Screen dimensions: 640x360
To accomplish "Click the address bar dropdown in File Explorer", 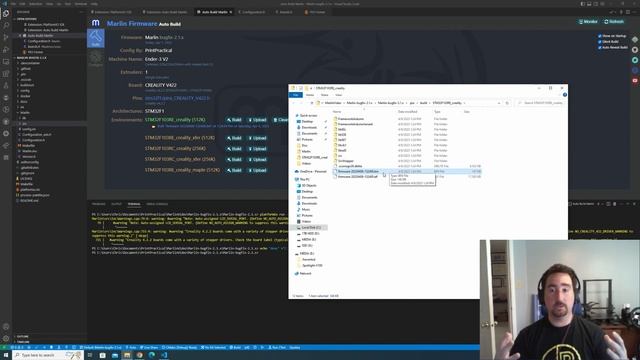I will [499, 103].
